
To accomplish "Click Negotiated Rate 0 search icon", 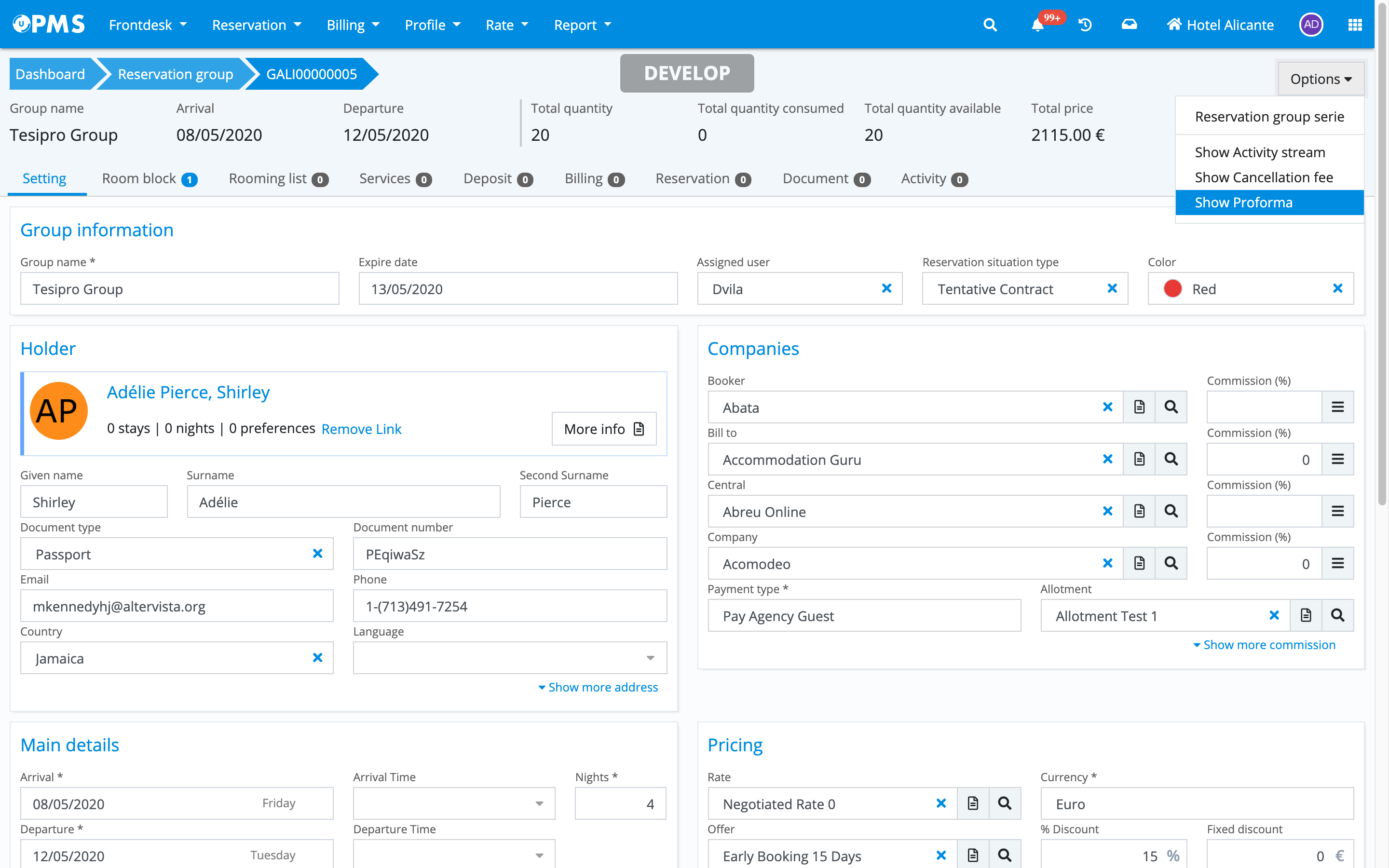I will tap(1005, 803).
